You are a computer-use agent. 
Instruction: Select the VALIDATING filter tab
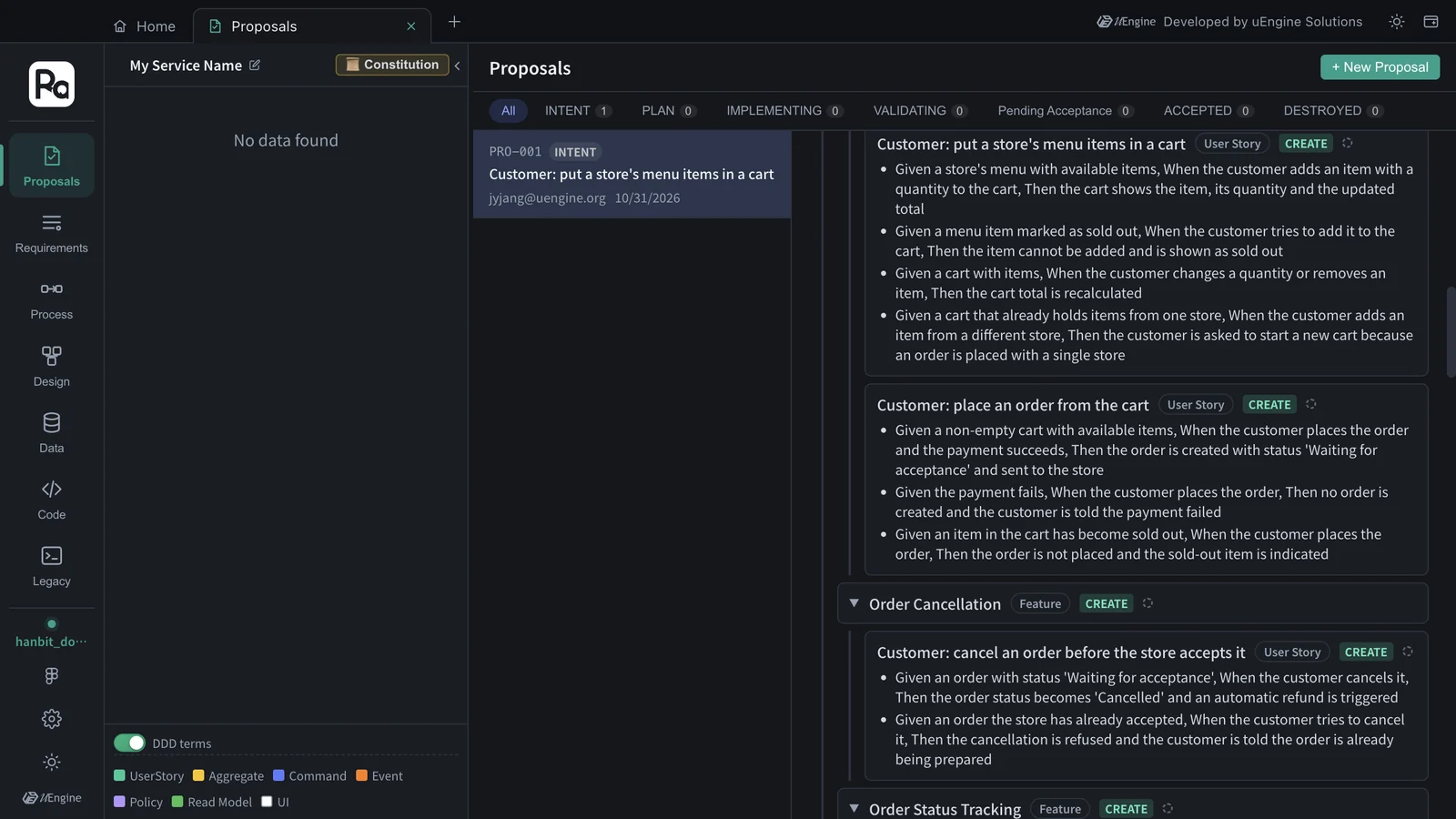pos(919,111)
